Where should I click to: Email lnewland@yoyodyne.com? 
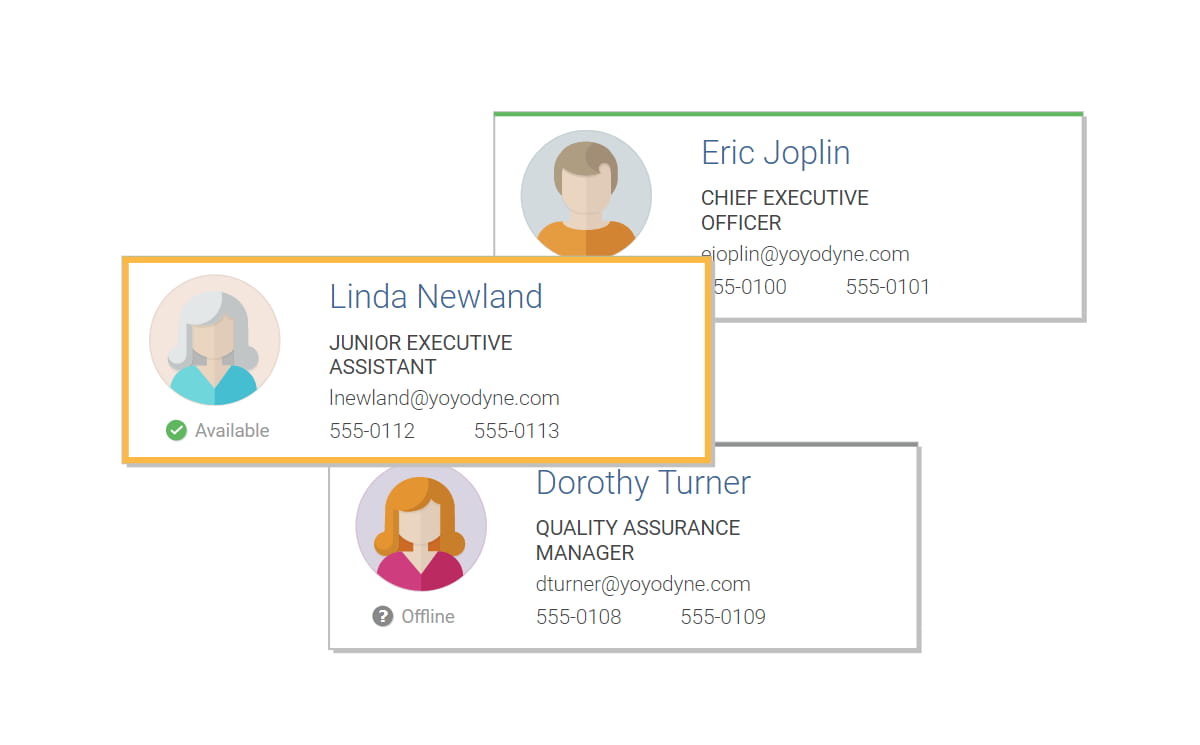pos(444,398)
